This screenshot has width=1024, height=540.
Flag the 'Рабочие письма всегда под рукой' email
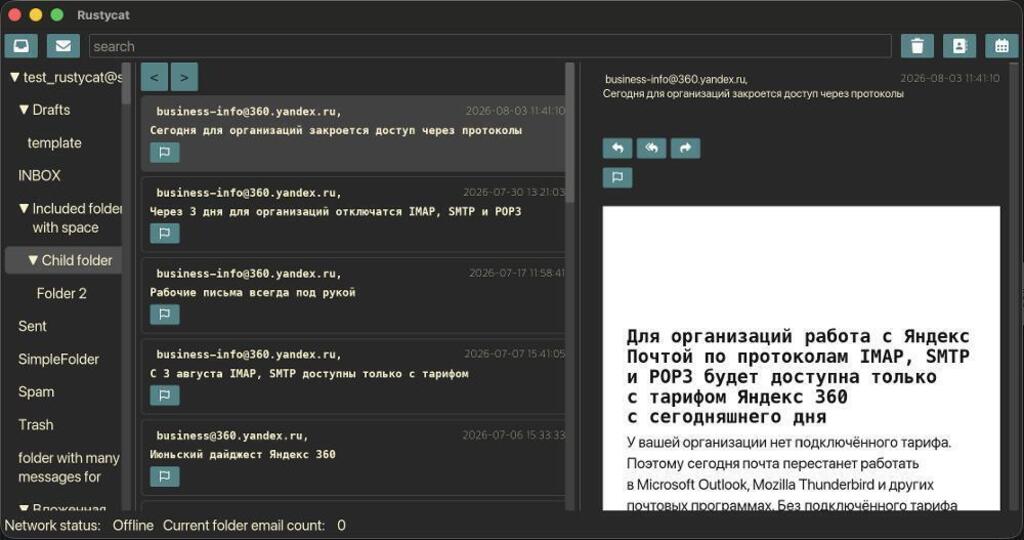pyautogui.click(x=165, y=315)
